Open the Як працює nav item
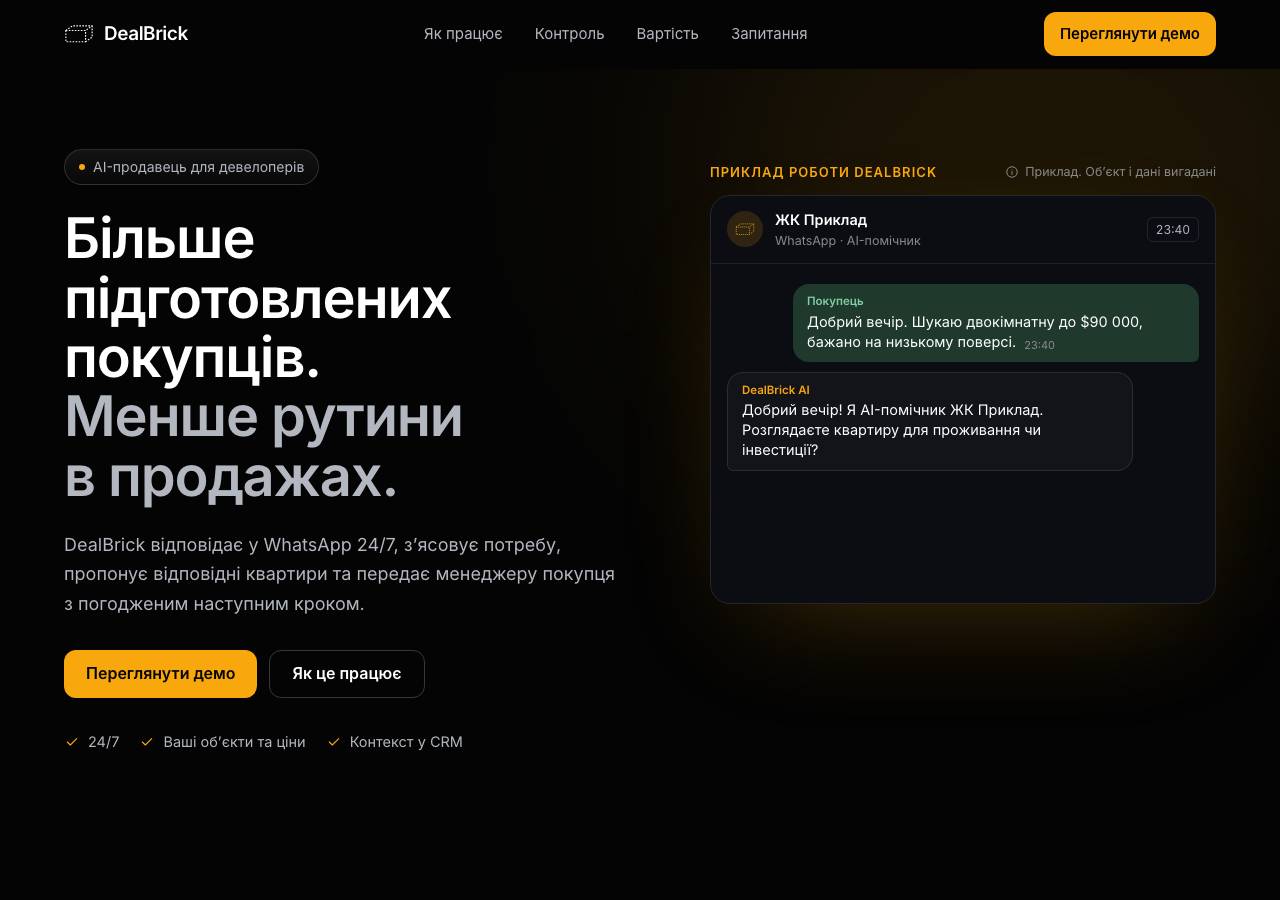Viewport: 1280px width, 900px height. coord(463,34)
